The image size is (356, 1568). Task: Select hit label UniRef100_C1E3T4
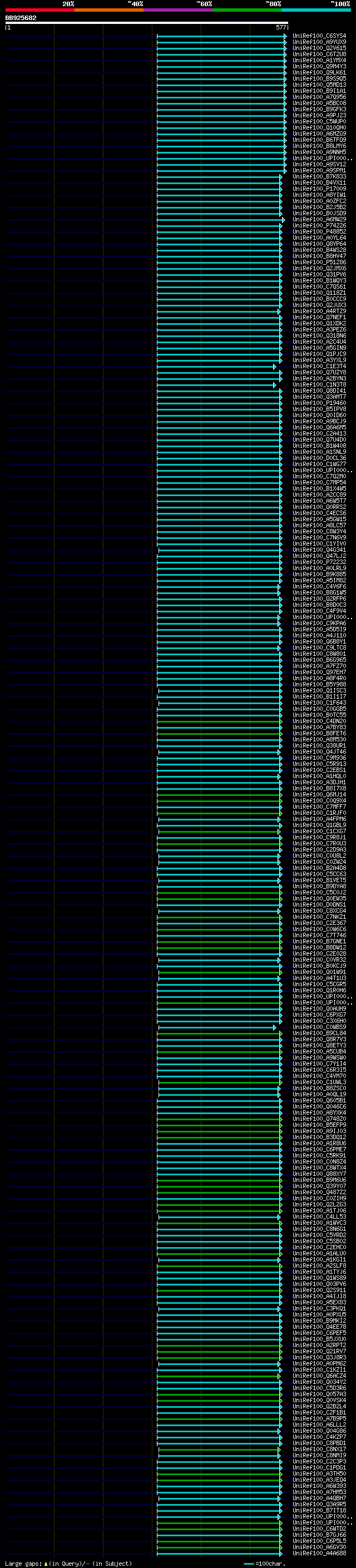[x=319, y=367]
